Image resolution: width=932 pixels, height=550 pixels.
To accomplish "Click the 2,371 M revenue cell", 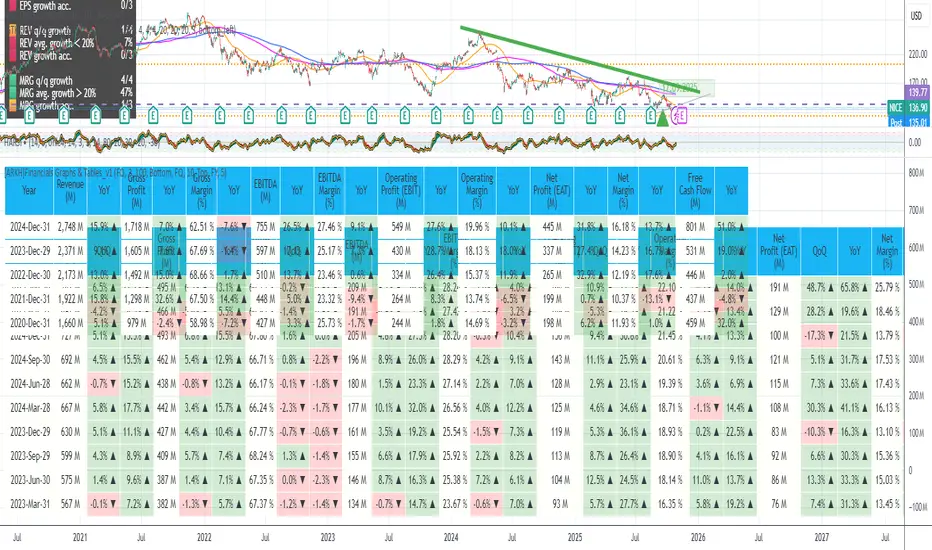I will (70, 251).
